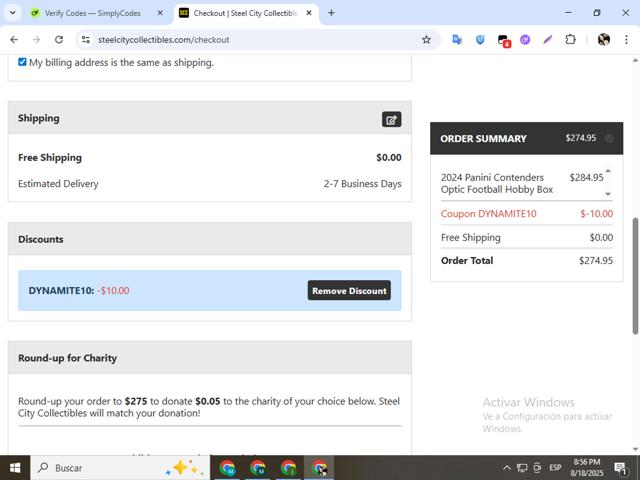The height and width of the screenshot is (480, 640).
Task: Open the Bitwarden shield extension
Action: (480, 40)
